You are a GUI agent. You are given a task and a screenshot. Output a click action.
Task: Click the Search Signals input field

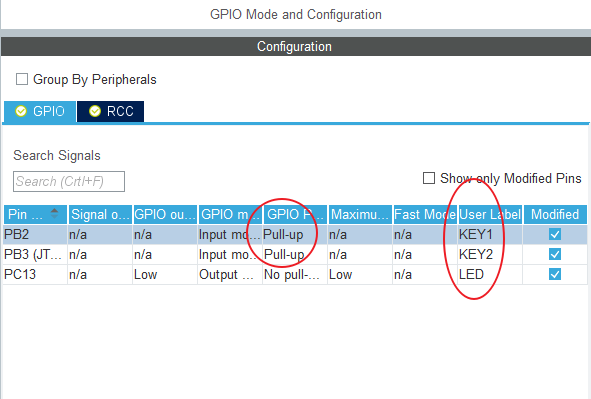click(x=69, y=182)
